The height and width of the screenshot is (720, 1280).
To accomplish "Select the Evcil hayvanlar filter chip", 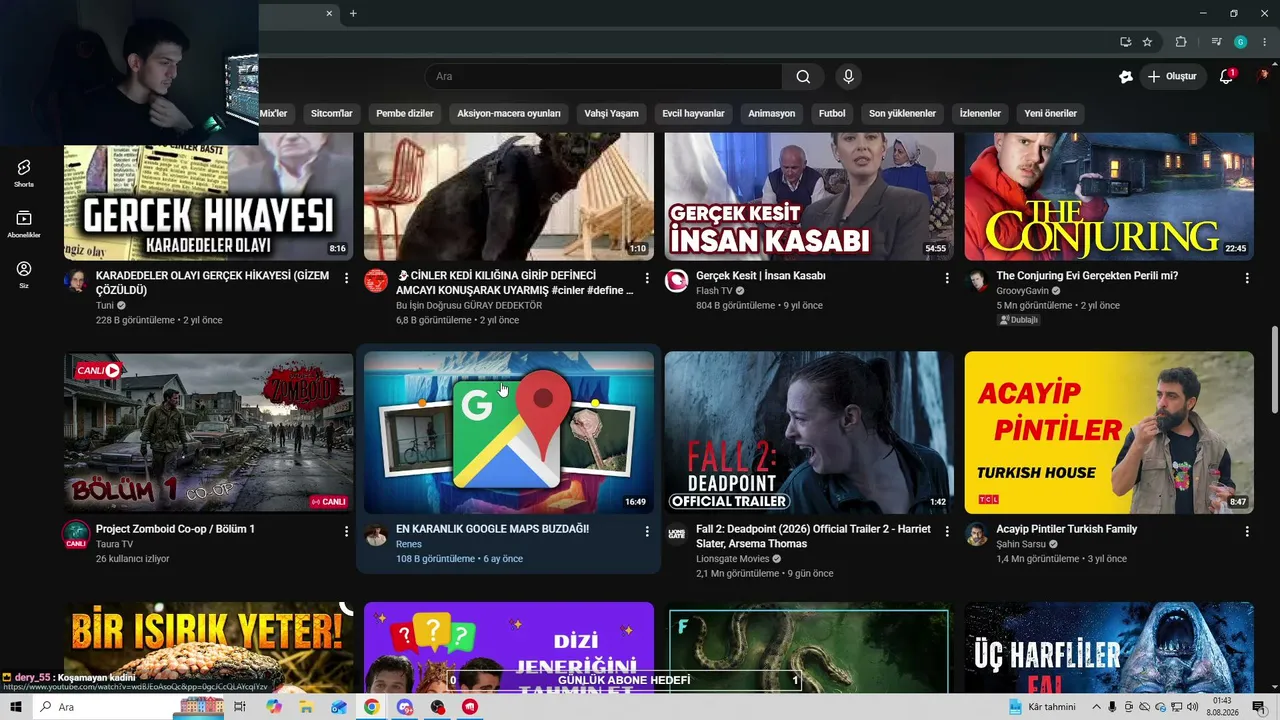I will tap(693, 113).
